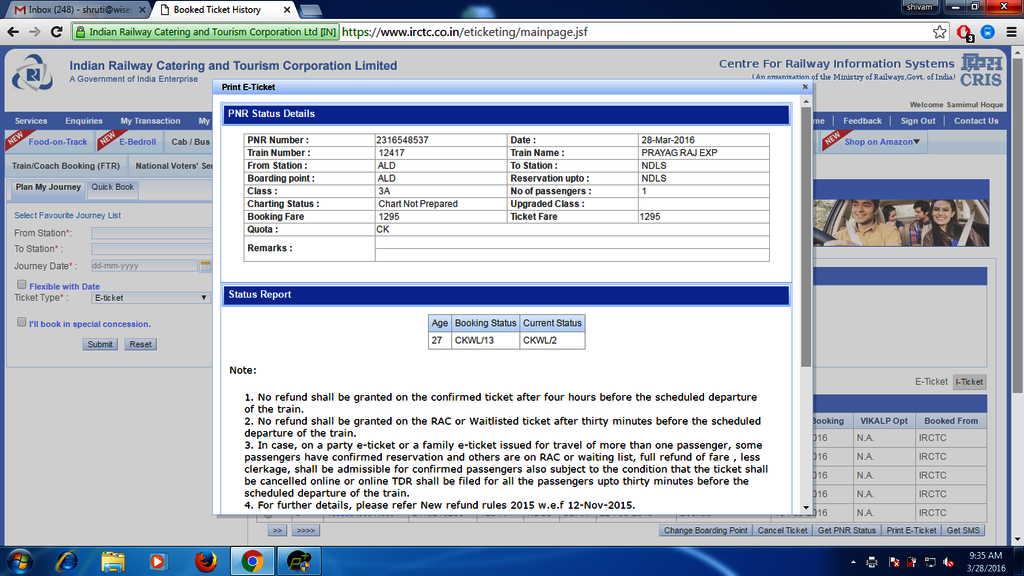Click the Get SMS button
Screen dimensions: 1024x576
coord(963,530)
